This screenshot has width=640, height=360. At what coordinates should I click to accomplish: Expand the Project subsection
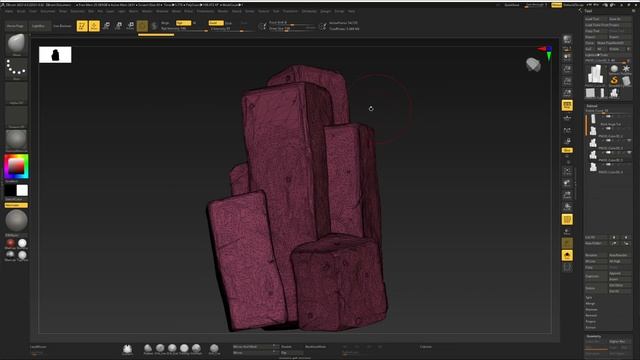591,321
